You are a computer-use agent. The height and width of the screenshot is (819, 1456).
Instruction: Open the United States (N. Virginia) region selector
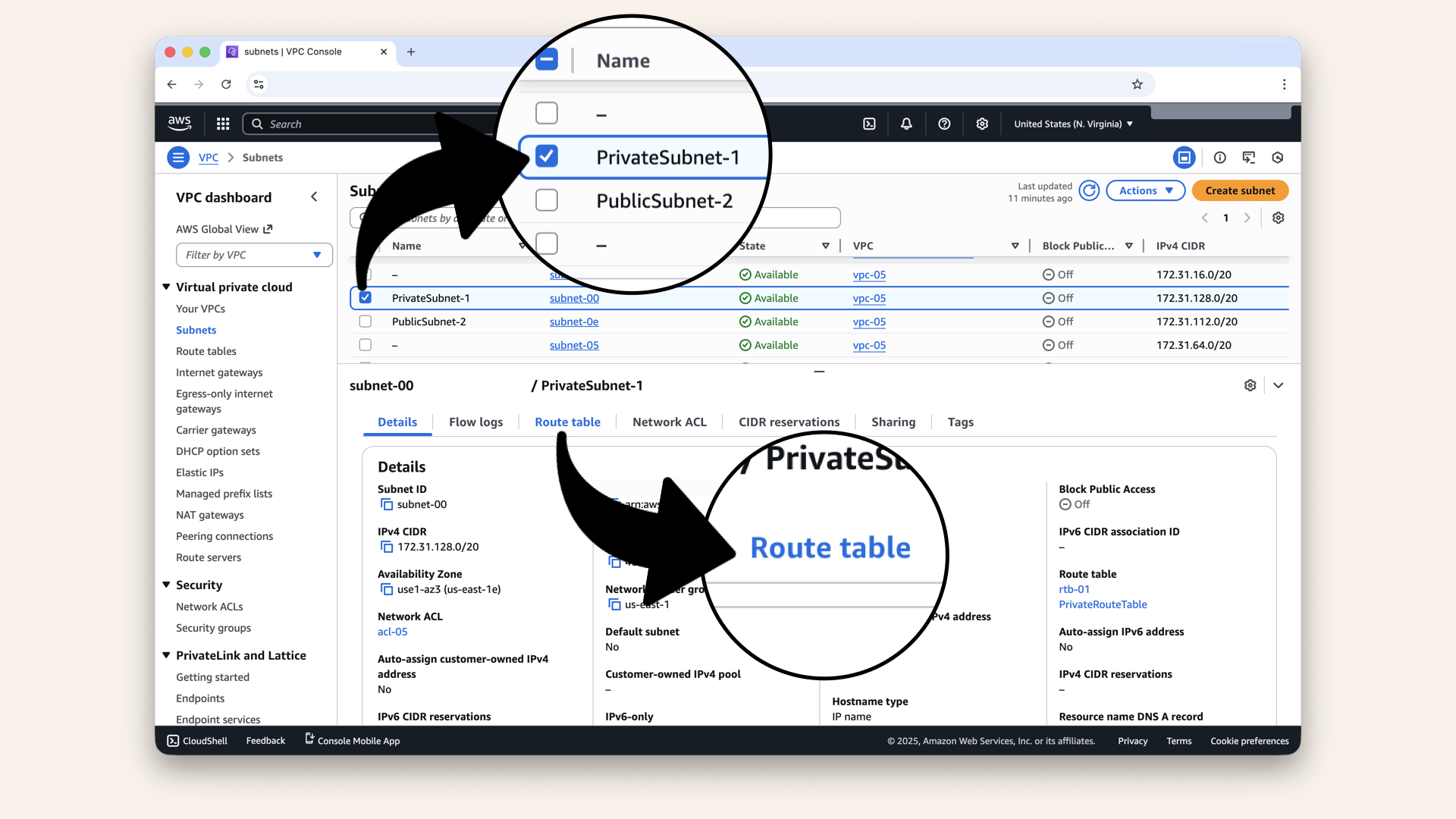click(1072, 124)
